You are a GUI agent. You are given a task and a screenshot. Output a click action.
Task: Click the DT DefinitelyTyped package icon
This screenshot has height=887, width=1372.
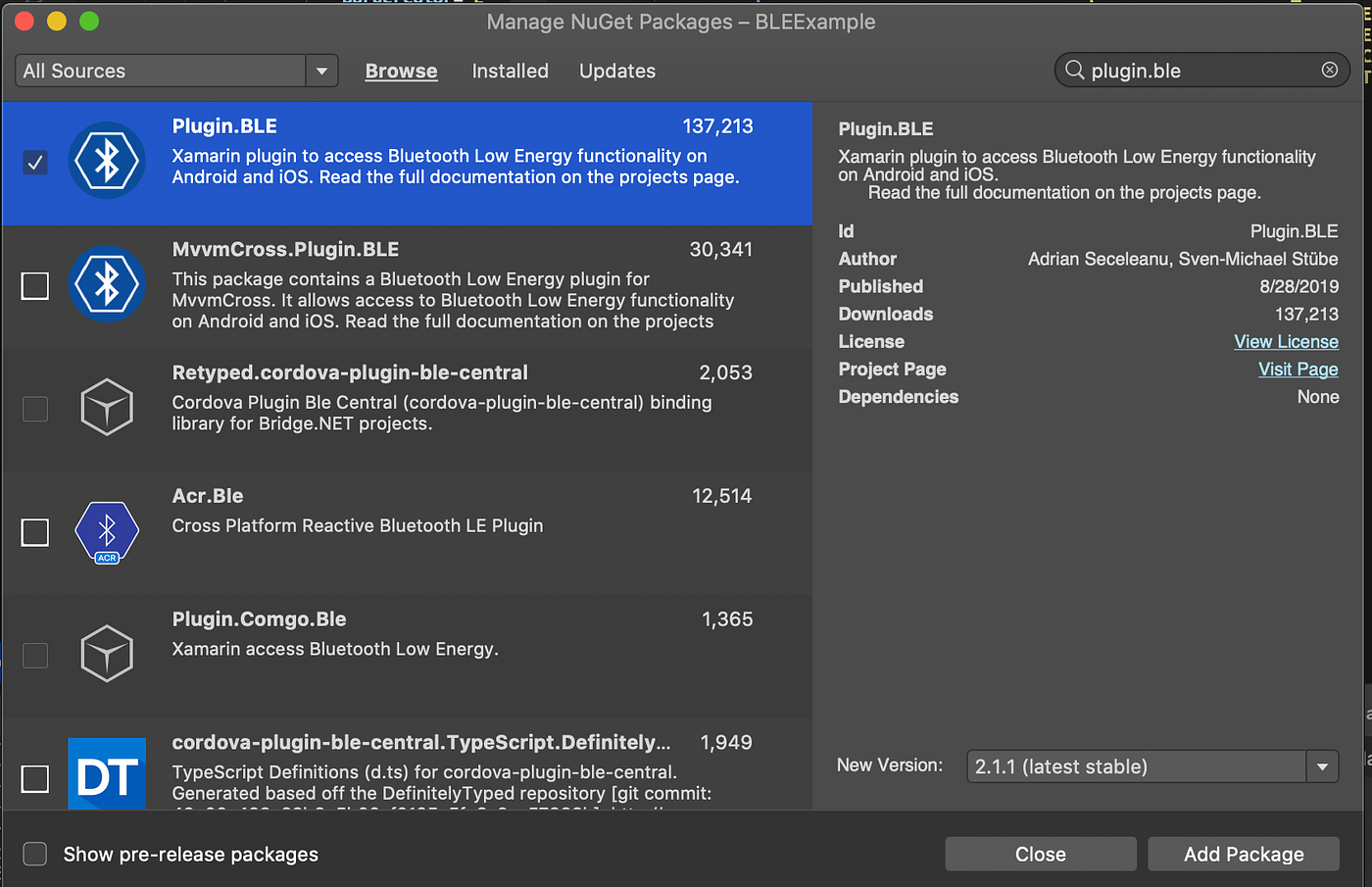(107, 773)
